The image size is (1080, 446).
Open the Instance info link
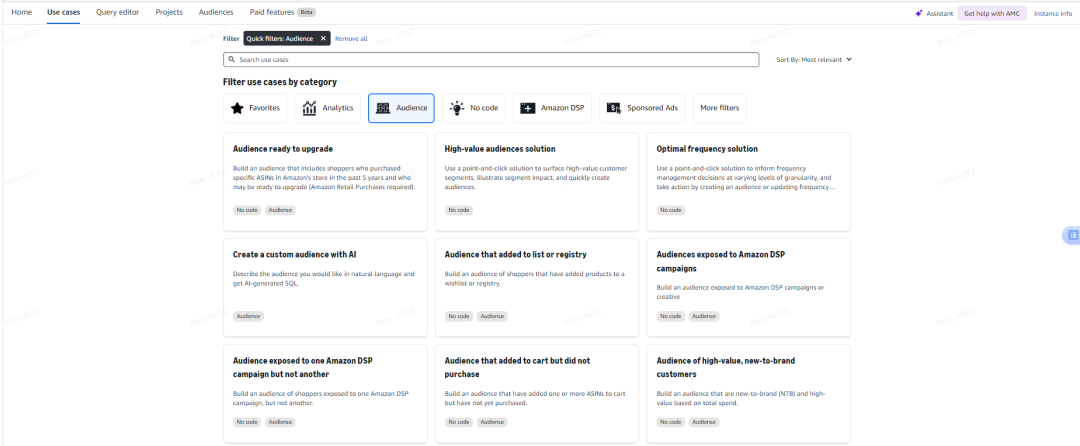pyautogui.click(x=1052, y=13)
